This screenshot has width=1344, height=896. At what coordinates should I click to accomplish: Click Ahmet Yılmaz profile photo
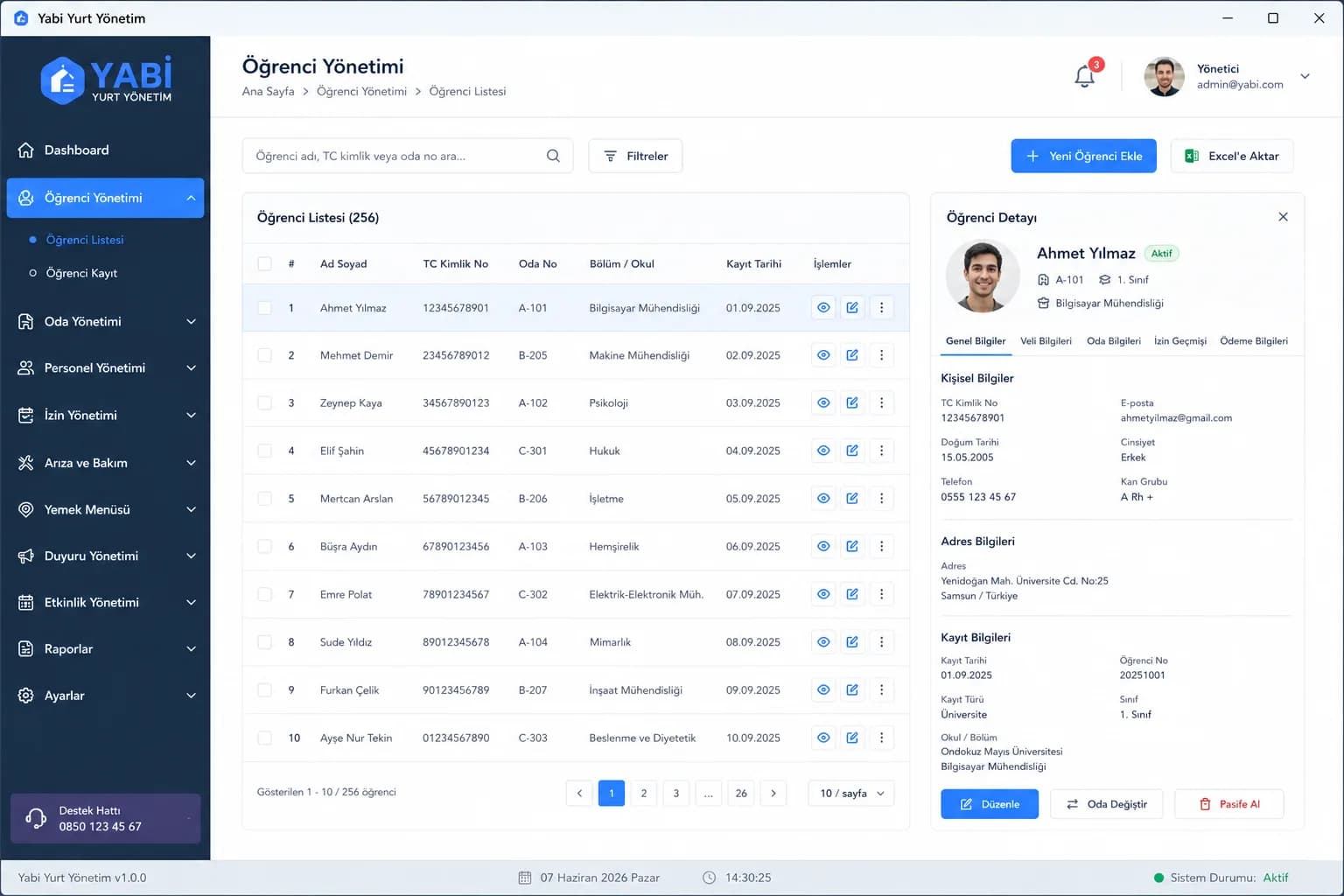(x=983, y=276)
